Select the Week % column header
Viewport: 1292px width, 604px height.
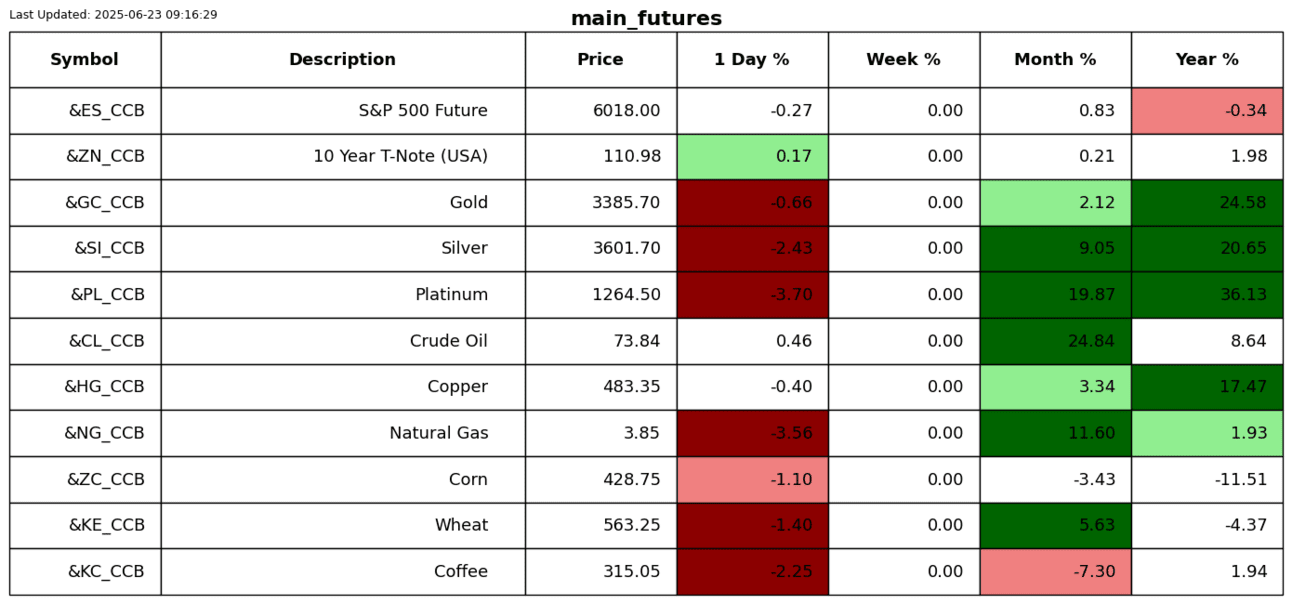click(903, 60)
